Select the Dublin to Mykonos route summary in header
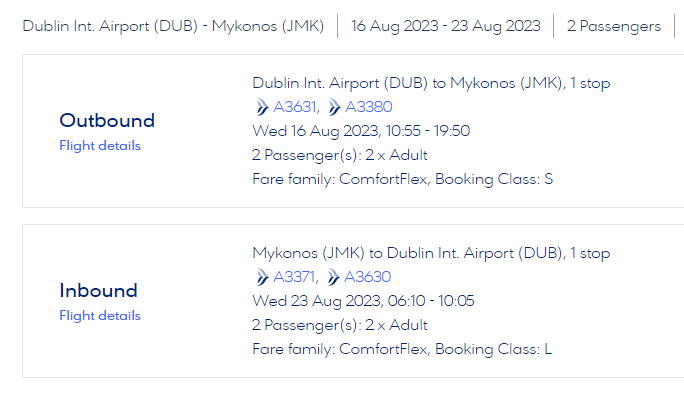 point(173,26)
